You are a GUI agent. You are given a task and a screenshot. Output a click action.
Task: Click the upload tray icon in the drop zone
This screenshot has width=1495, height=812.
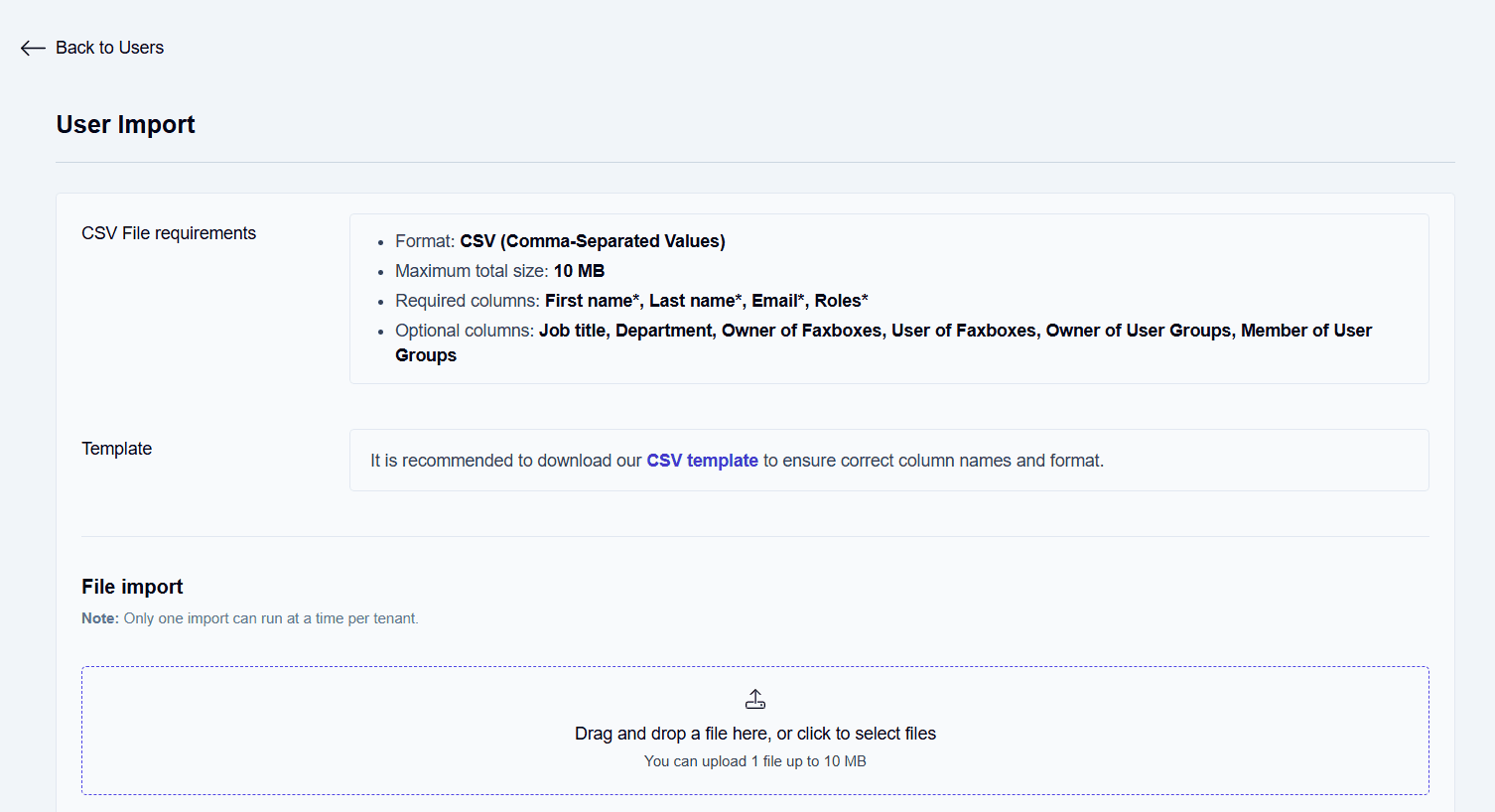(755, 700)
